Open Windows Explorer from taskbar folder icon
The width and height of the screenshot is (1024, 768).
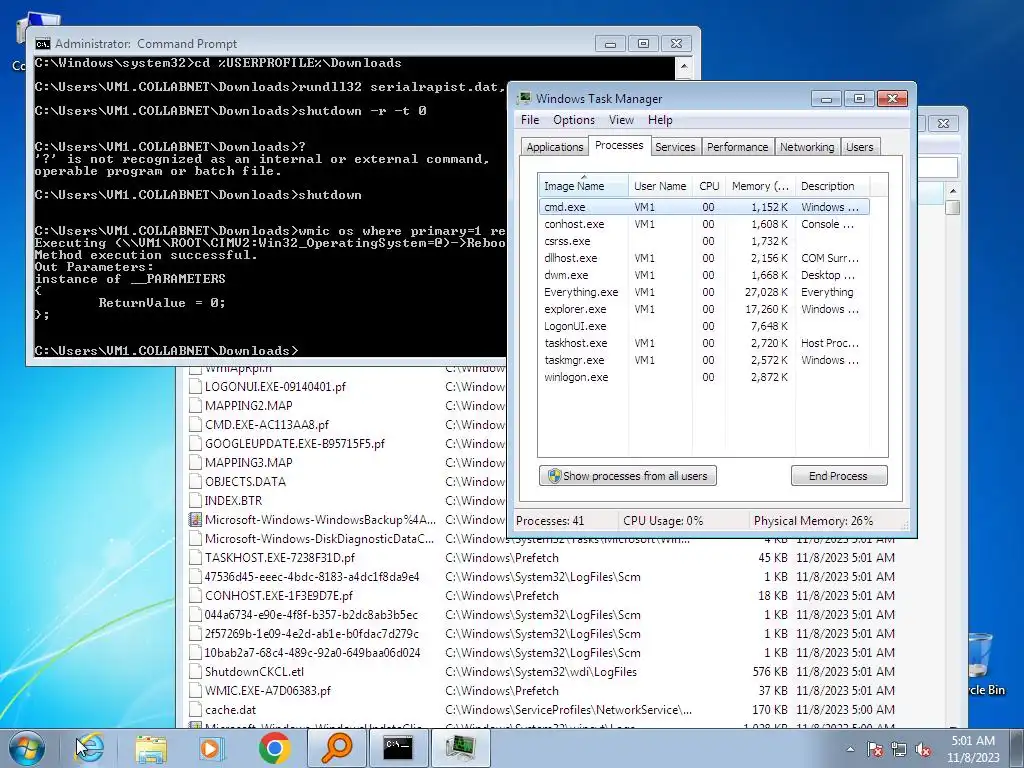pos(151,748)
